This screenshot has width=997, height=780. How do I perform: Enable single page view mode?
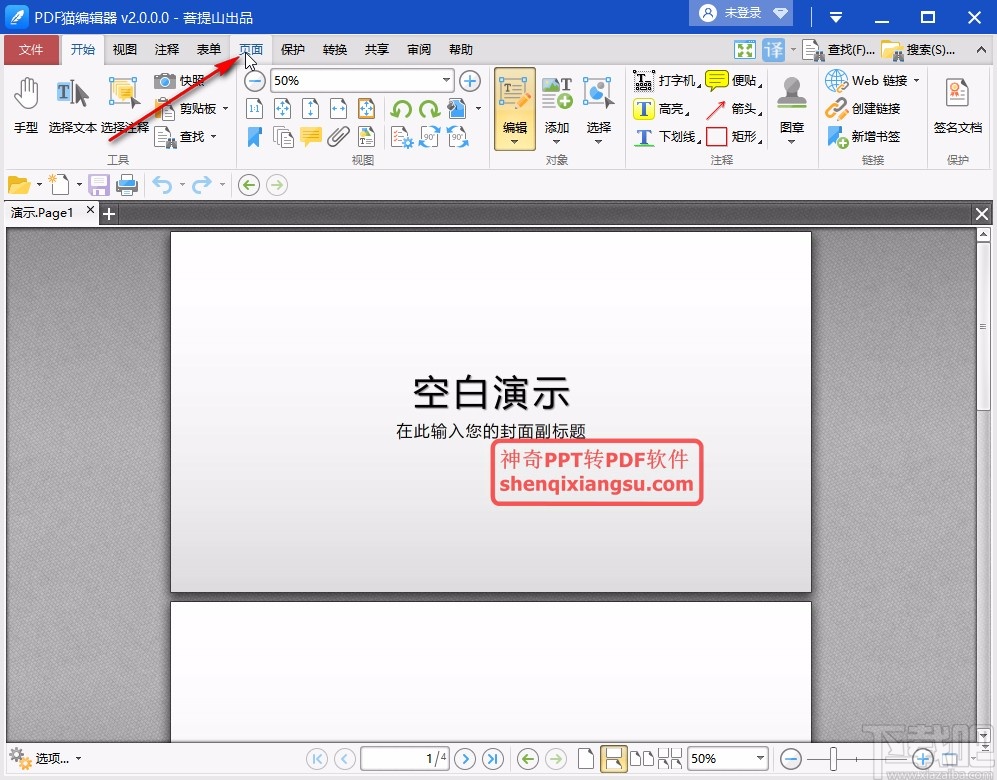click(587, 758)
